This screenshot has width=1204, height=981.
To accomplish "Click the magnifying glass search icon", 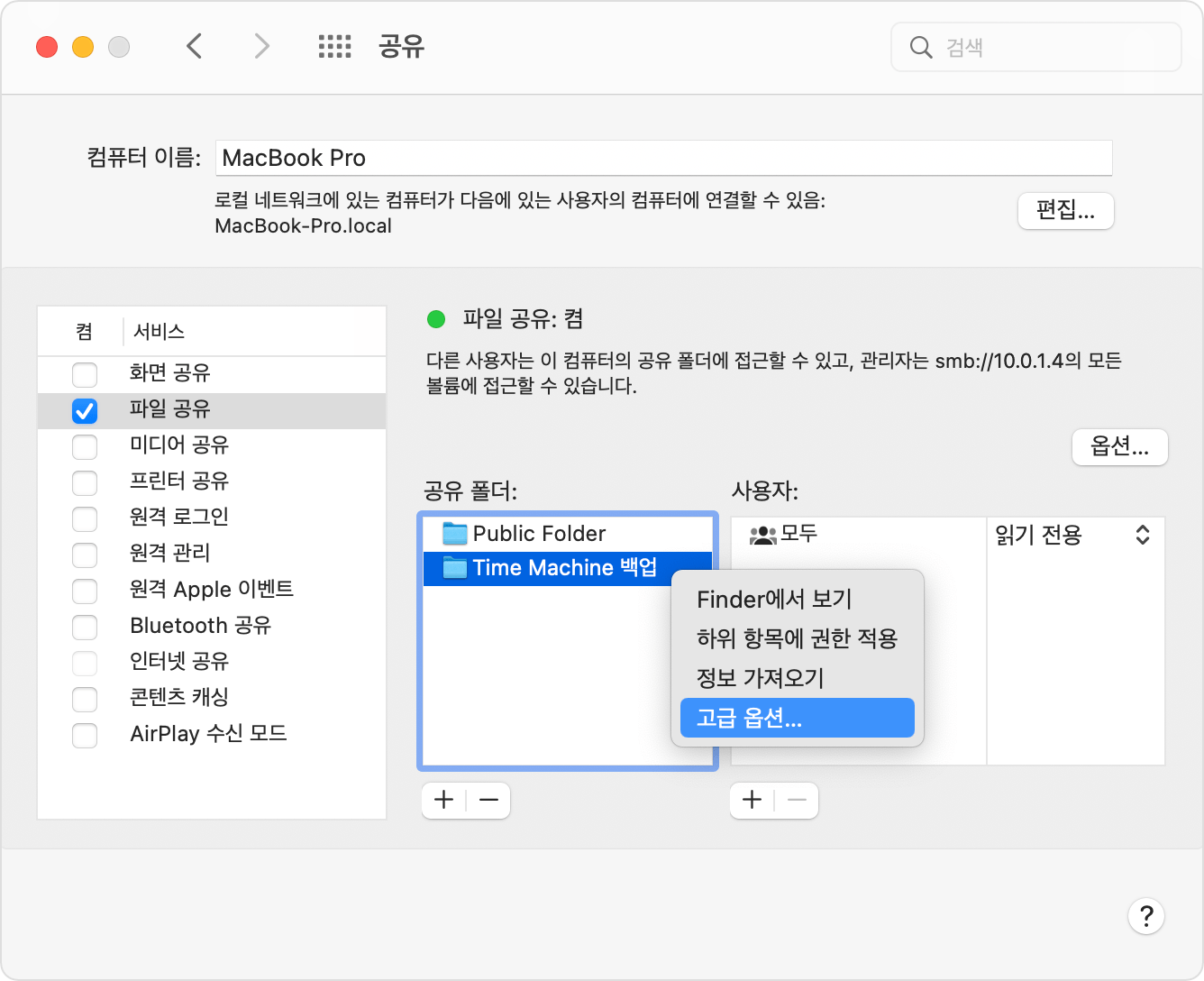I will [920, 47].
